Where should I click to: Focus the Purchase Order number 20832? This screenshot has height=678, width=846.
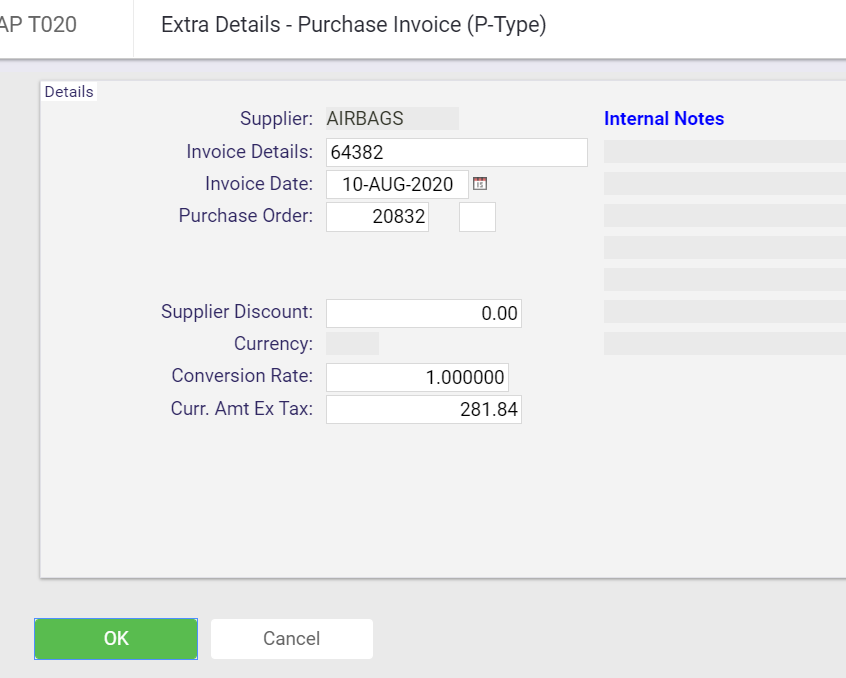[377, 217]
